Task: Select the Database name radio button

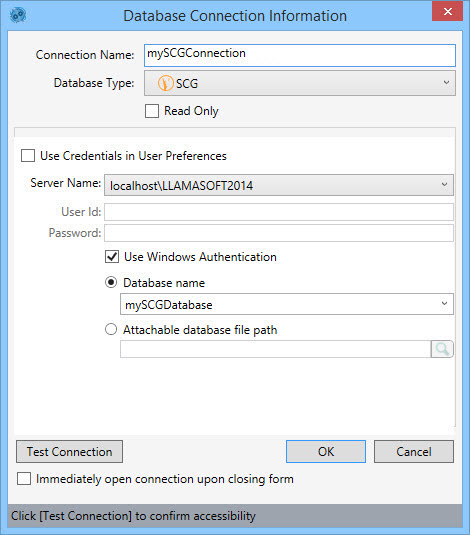Action: [x=111, y=283]
